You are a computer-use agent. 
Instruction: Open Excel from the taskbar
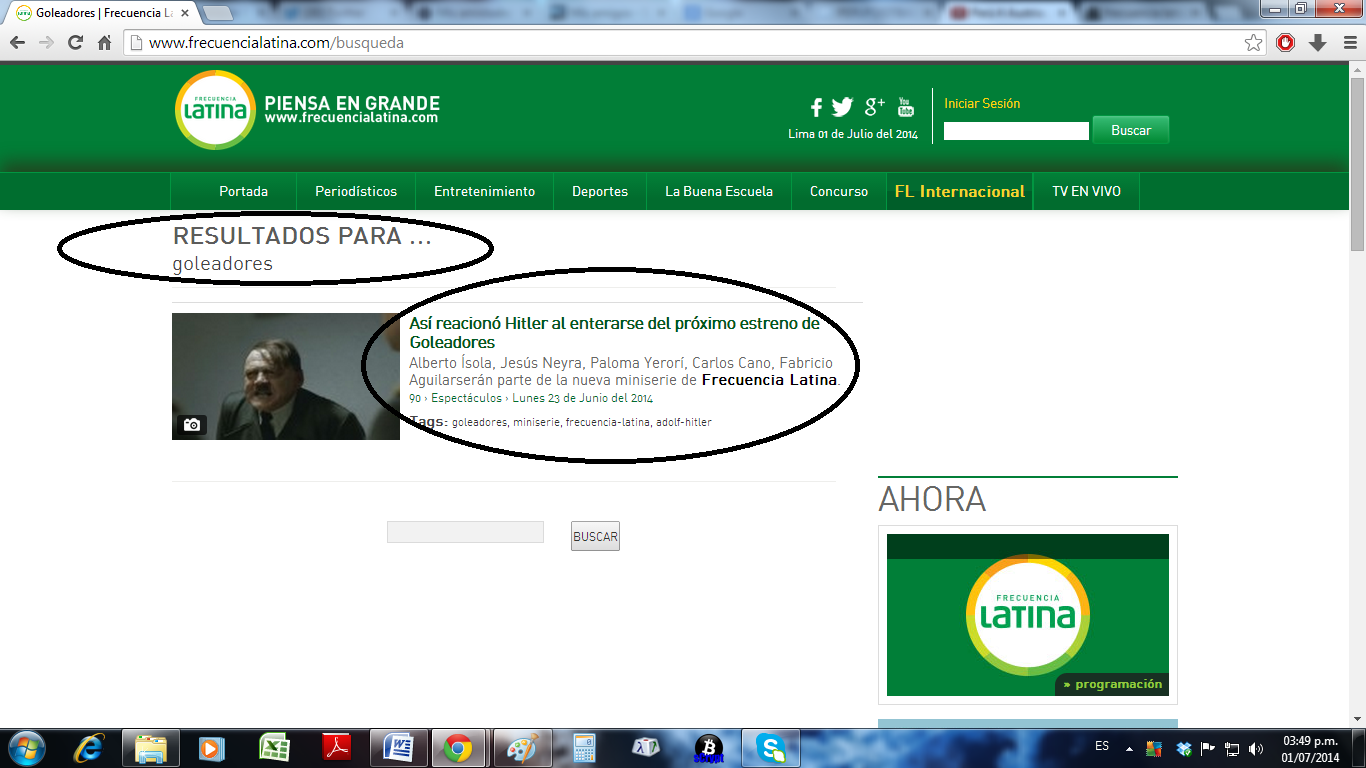pos(274,748)
